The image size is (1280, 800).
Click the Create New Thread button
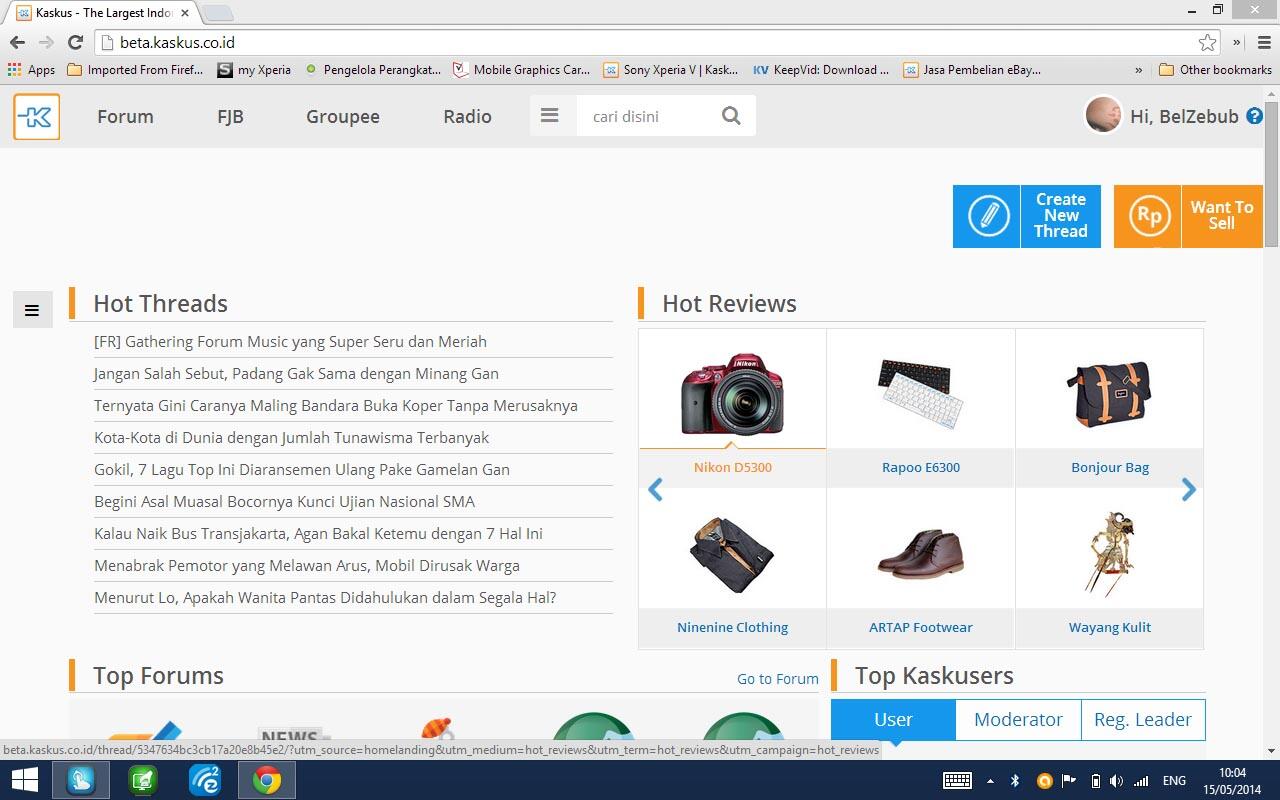[x=1027, y=216]
